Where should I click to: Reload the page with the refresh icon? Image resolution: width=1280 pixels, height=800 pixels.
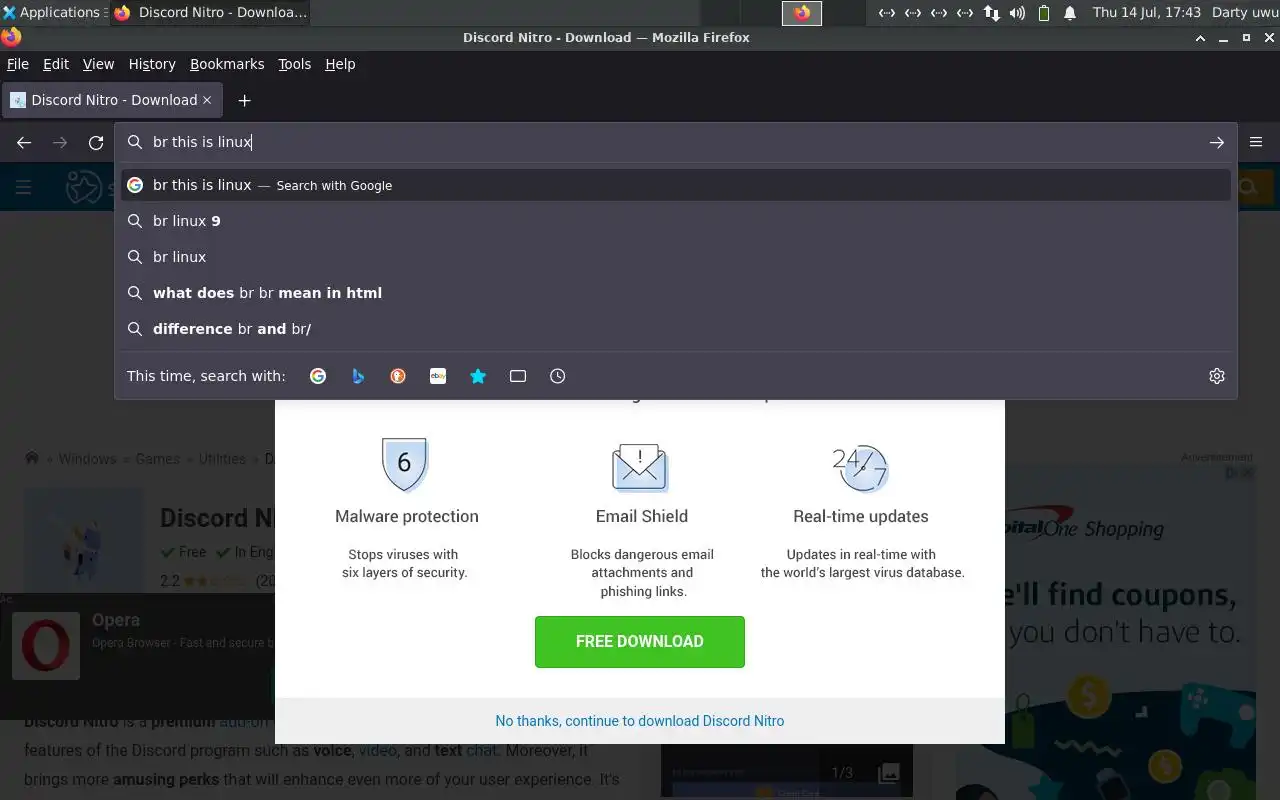click(96, 142)
